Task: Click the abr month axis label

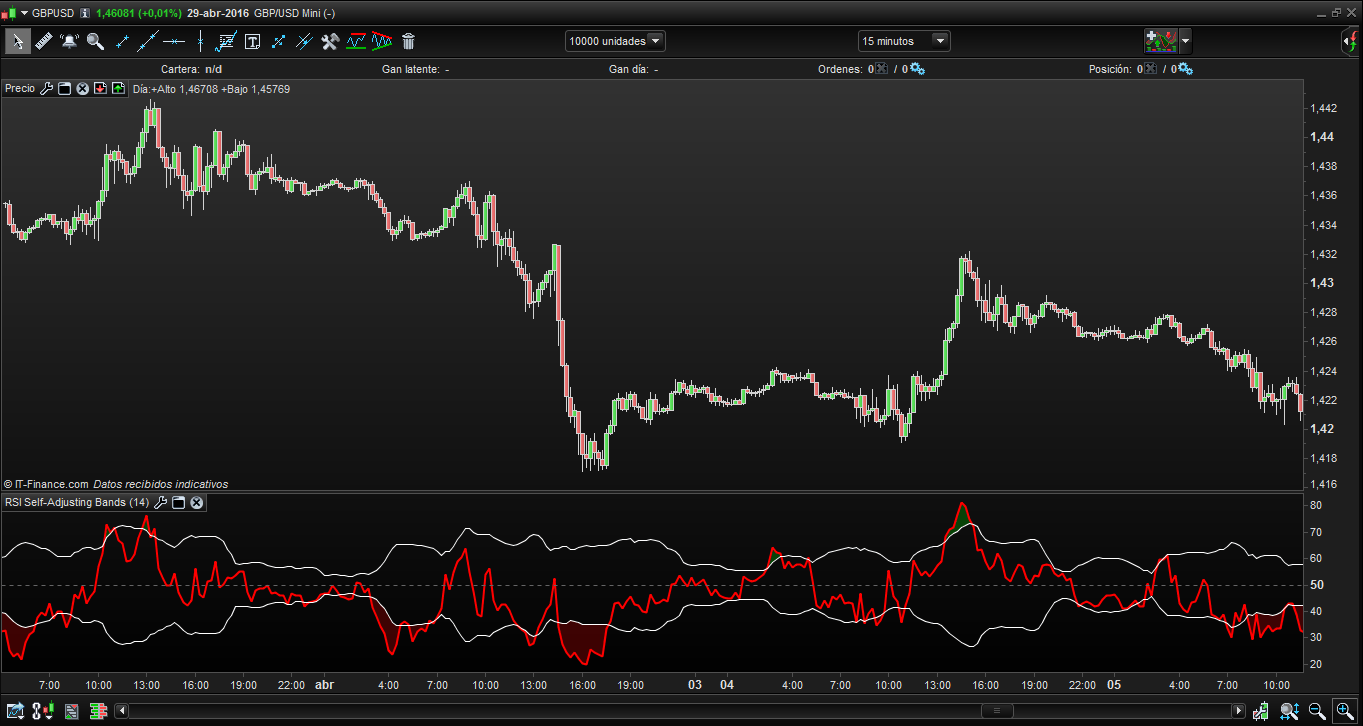Action: (x=324, y=685)
